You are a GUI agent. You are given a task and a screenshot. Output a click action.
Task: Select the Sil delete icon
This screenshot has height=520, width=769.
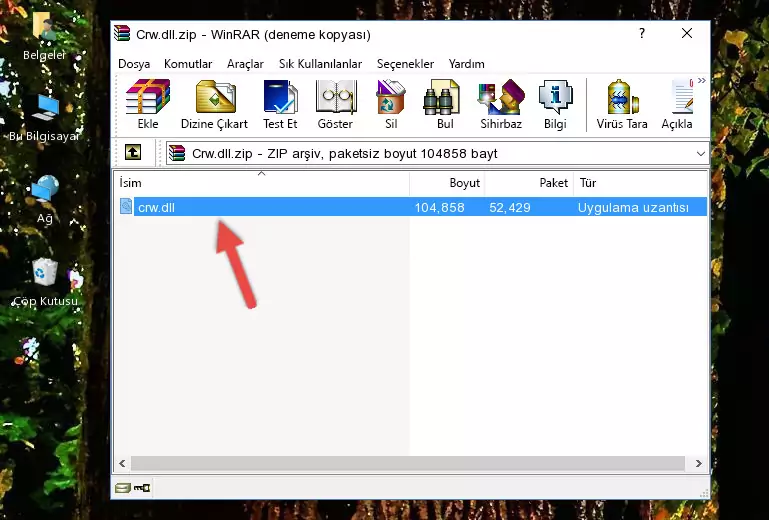(391, 104)
